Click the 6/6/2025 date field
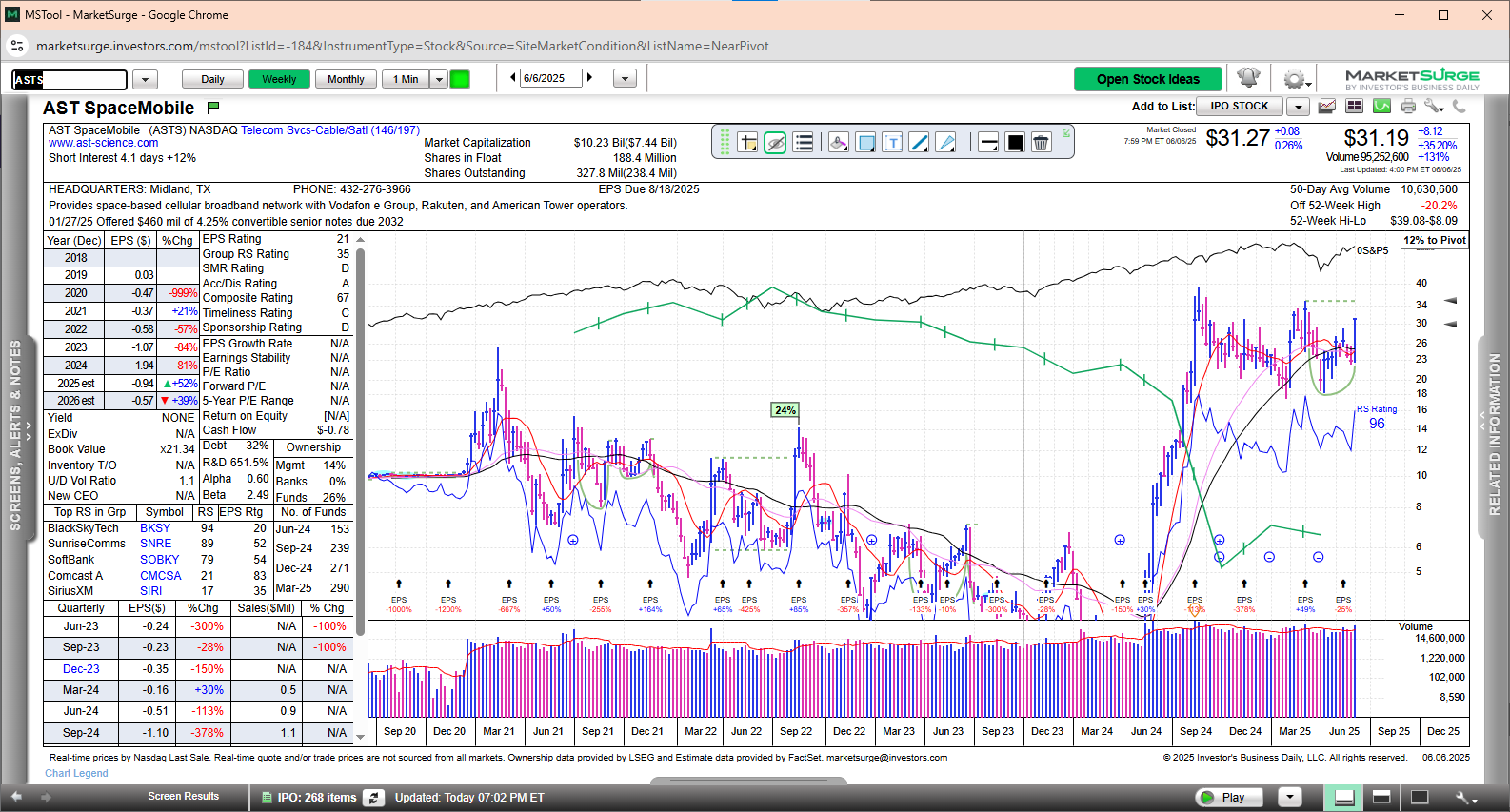The image size is (1510, 812). coord(550,78)
